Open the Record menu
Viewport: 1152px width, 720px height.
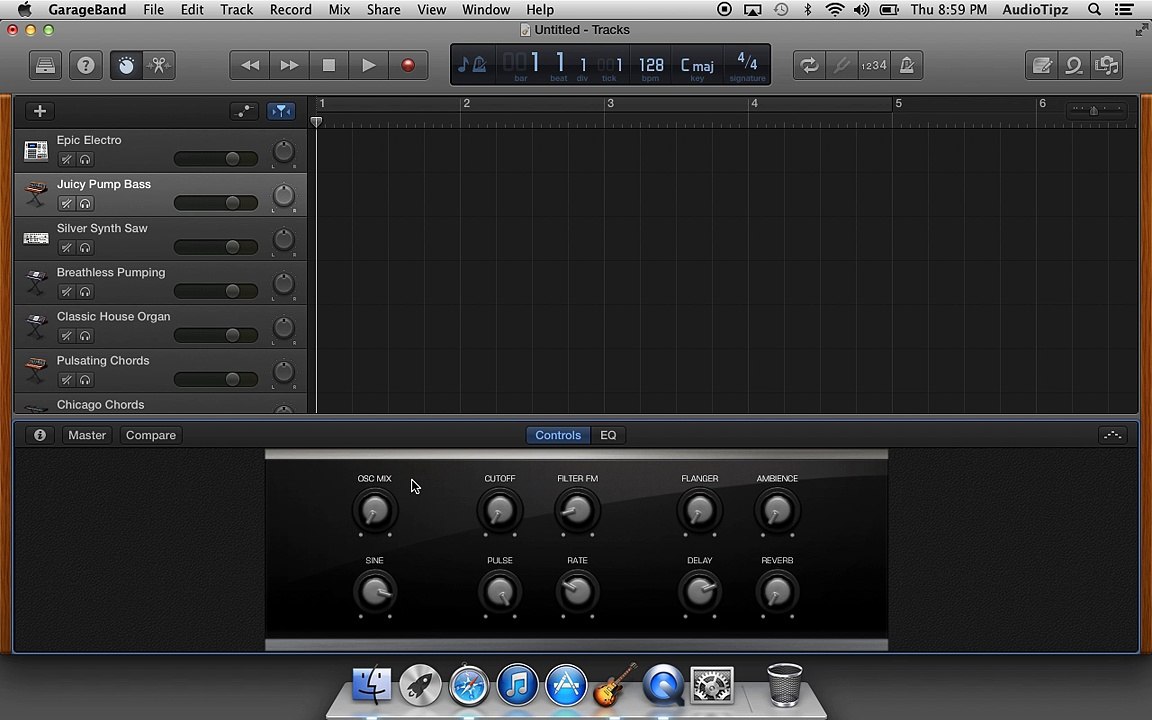[291, 10]
